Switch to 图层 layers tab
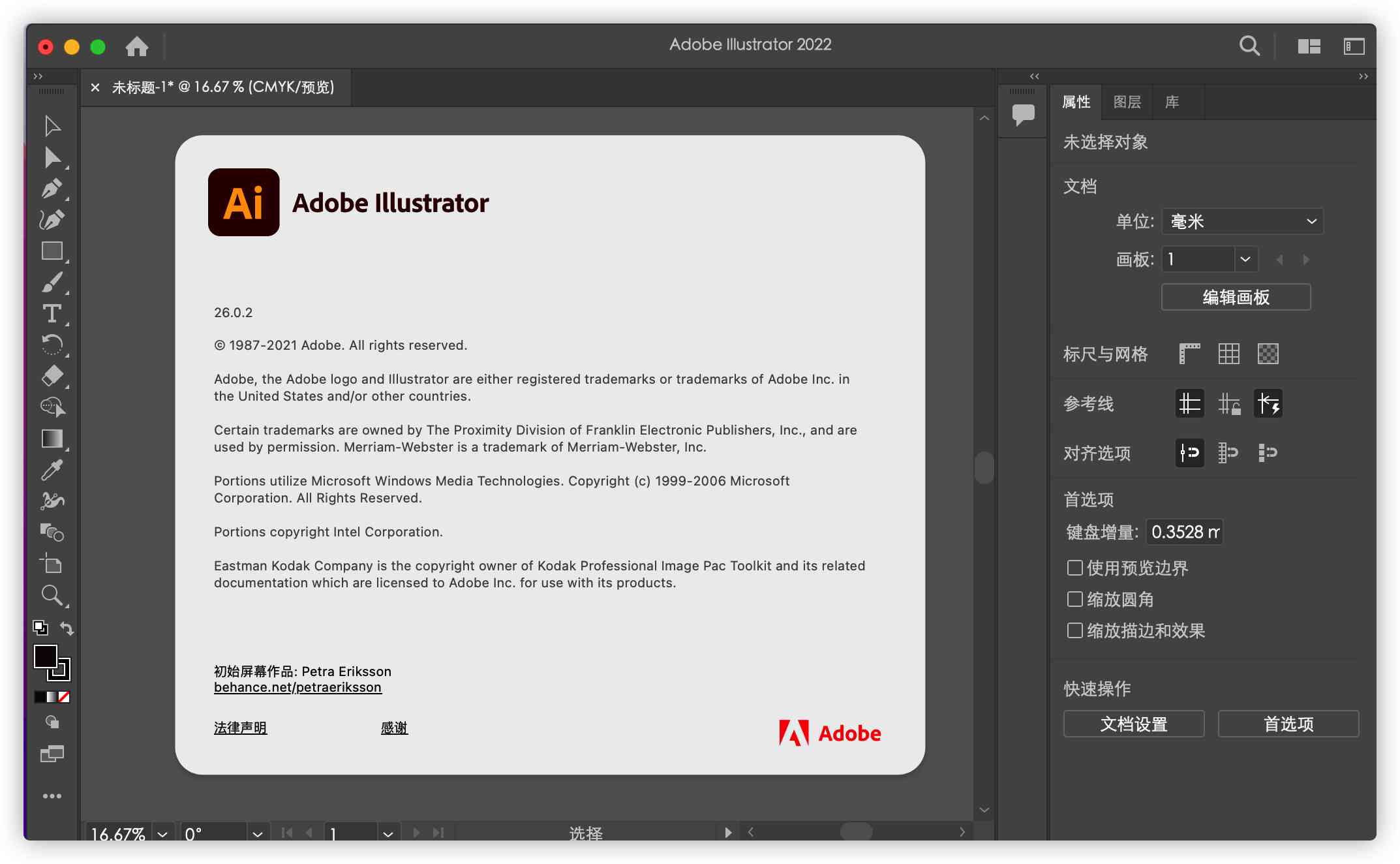 point(1127,102)
